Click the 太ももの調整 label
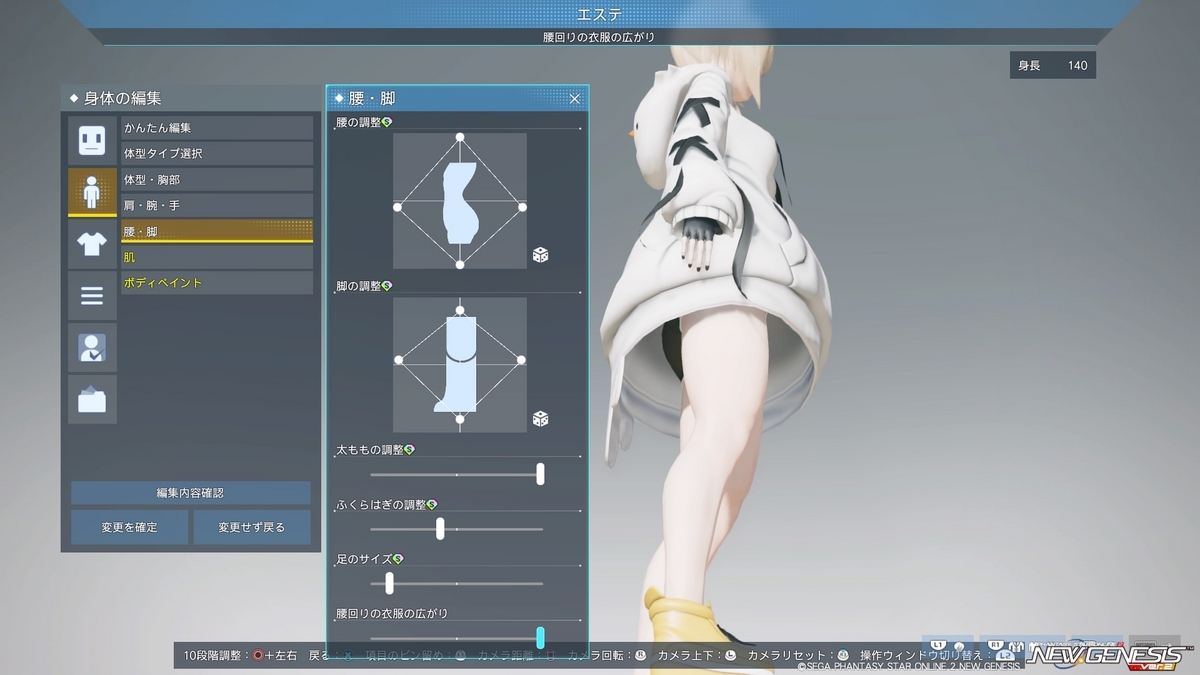 [x=370, y=450]
